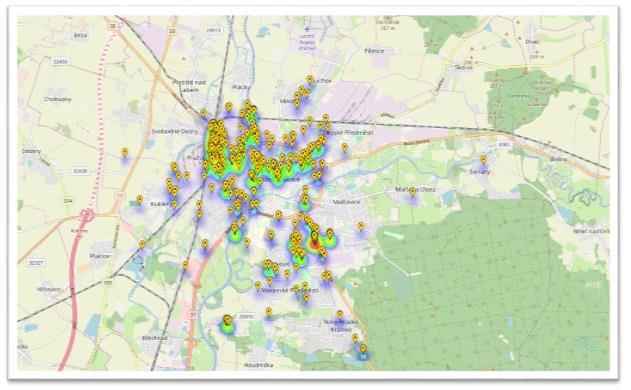Click the isolated marker west of Svobodné Dvory
Viewport: 631px width, 390px height.
[125, 153]
